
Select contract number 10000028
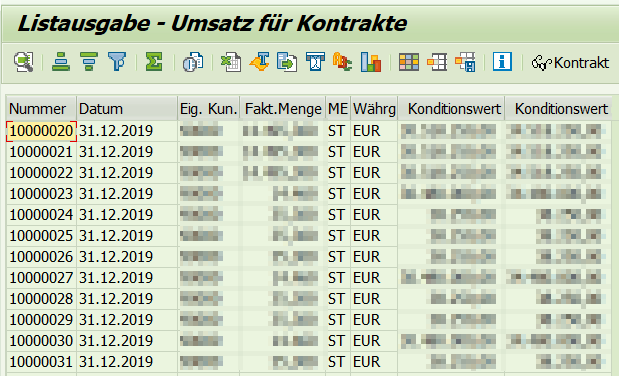coord(41,299)
